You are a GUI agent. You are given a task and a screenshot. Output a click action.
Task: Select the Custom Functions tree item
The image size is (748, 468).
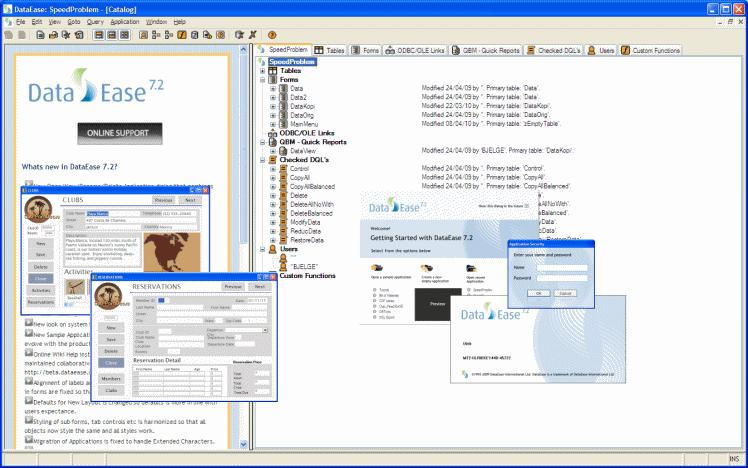pos(307,276)
